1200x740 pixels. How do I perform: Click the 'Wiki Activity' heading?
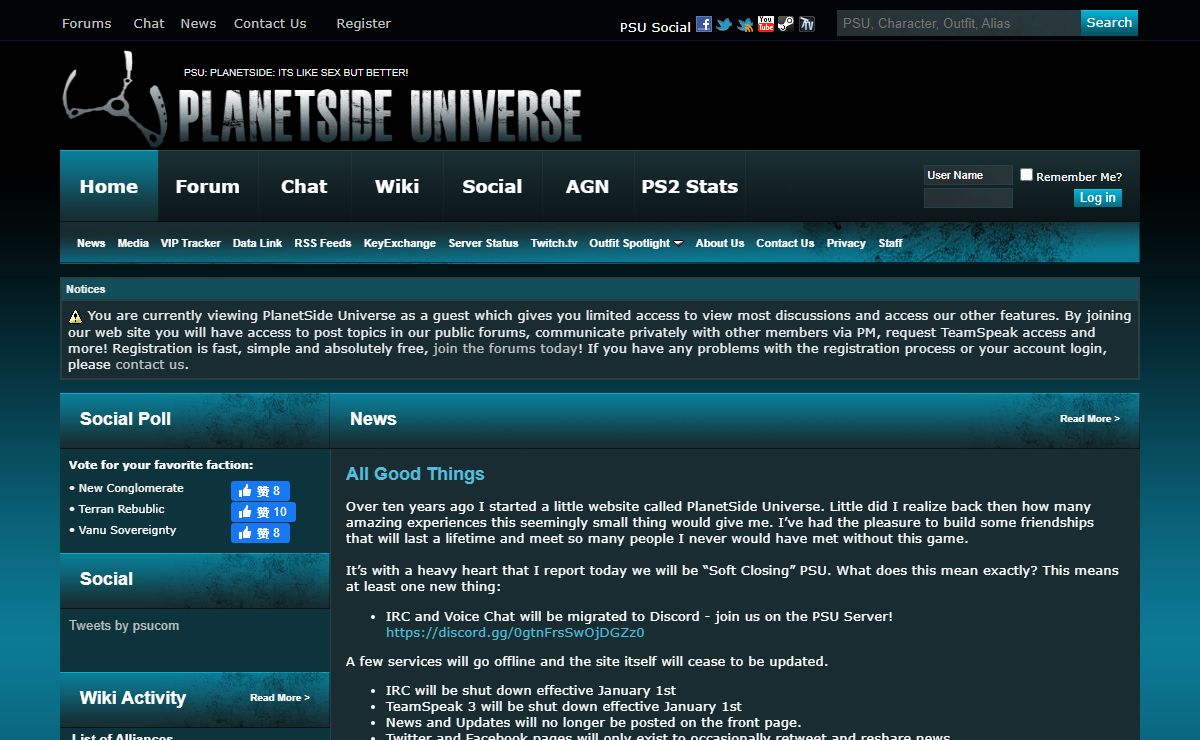(x=133, y=698)
